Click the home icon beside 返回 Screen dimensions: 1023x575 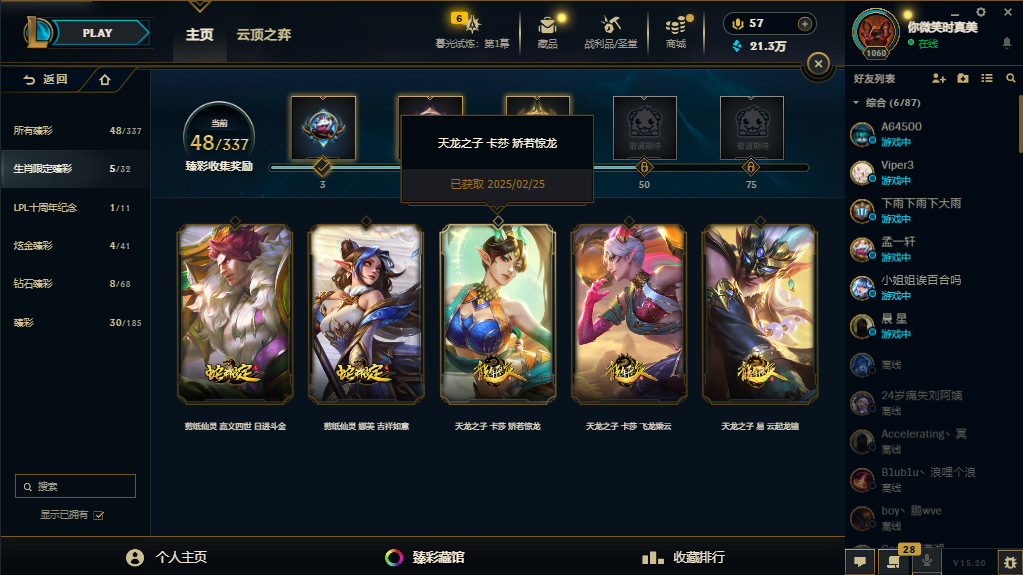pos(104,80)
